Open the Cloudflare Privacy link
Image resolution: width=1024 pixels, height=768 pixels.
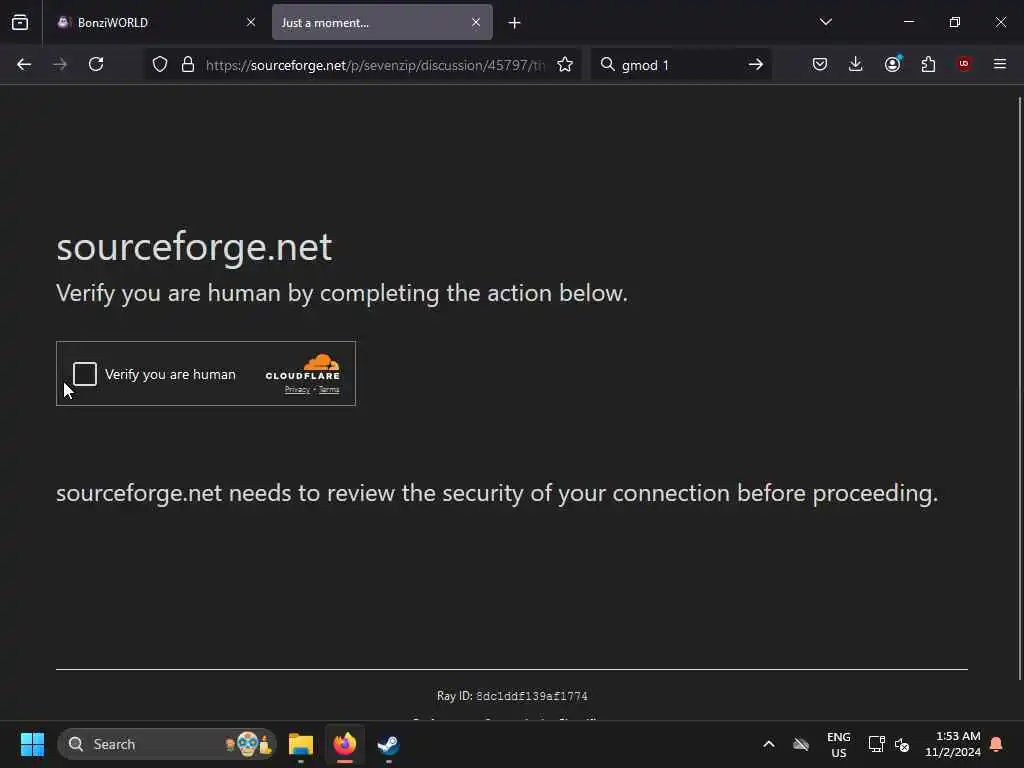pos(297,390)
